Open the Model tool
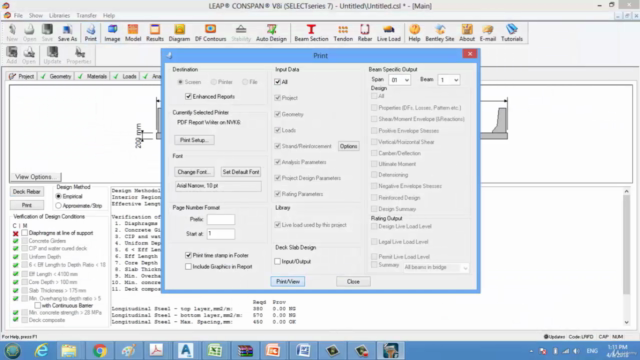 pyautogui.click(x=133, y=33)
